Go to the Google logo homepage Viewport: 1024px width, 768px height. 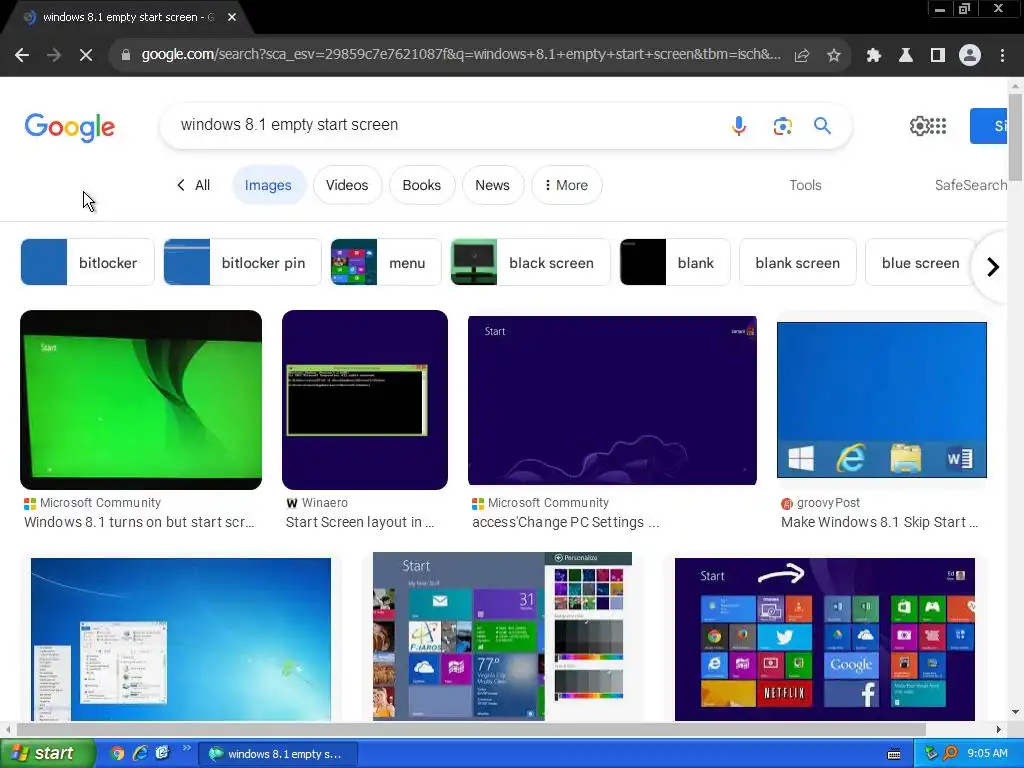[x=70, y=127]
